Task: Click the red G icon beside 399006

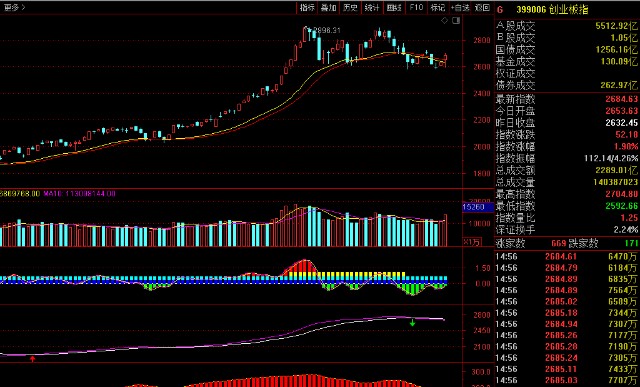Action: coord(500,10)
